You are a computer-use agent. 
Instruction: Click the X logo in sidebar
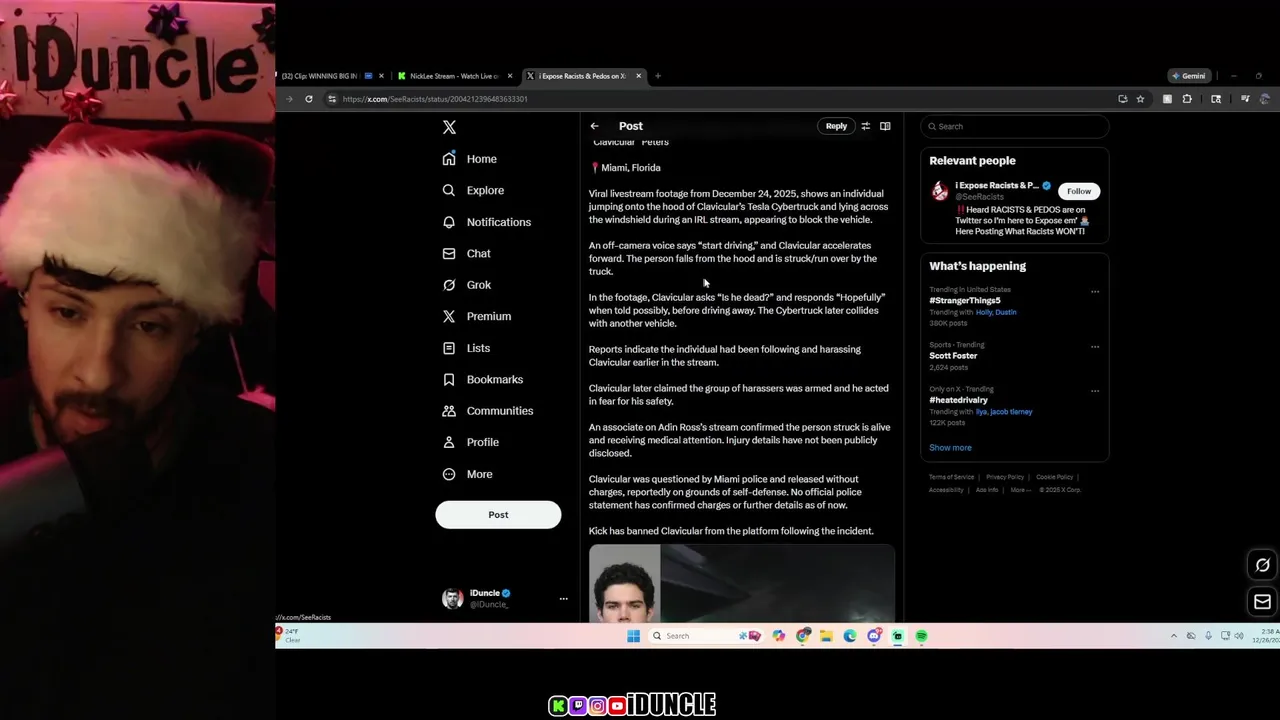(449, 127)
